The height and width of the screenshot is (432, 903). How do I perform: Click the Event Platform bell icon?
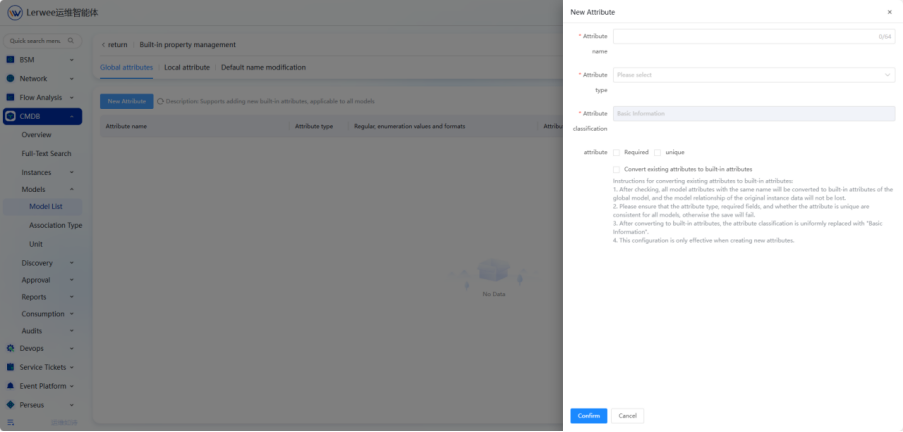(x=11, y=386)
